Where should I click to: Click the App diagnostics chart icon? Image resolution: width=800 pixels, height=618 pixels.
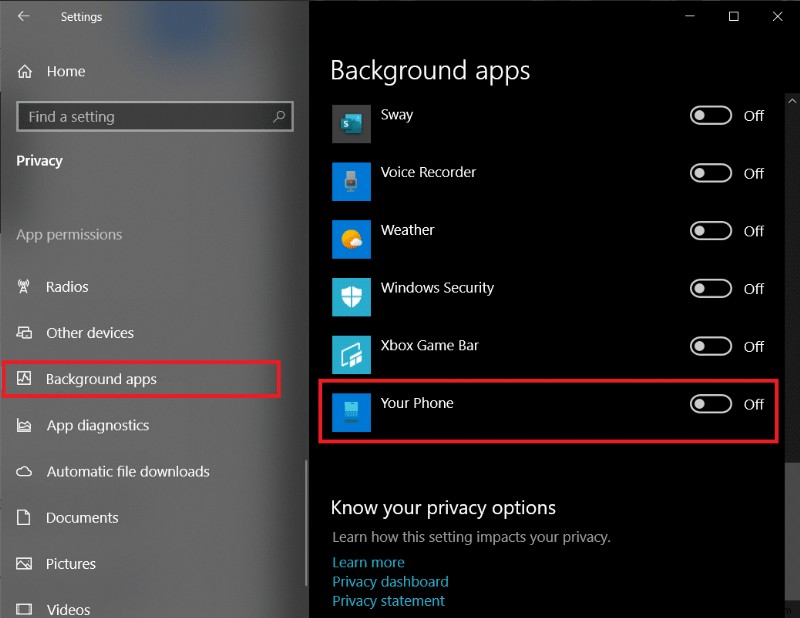tap(24, 425)
